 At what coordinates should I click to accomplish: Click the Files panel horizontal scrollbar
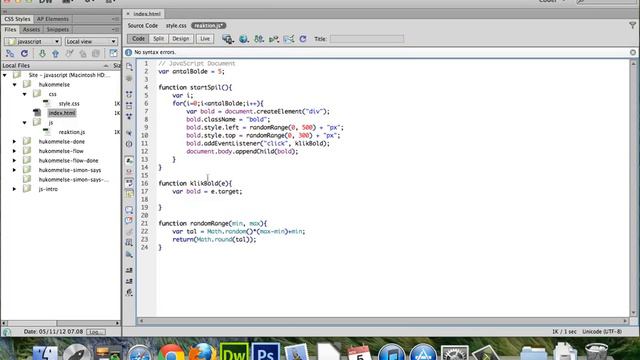(x=60, y=323)
